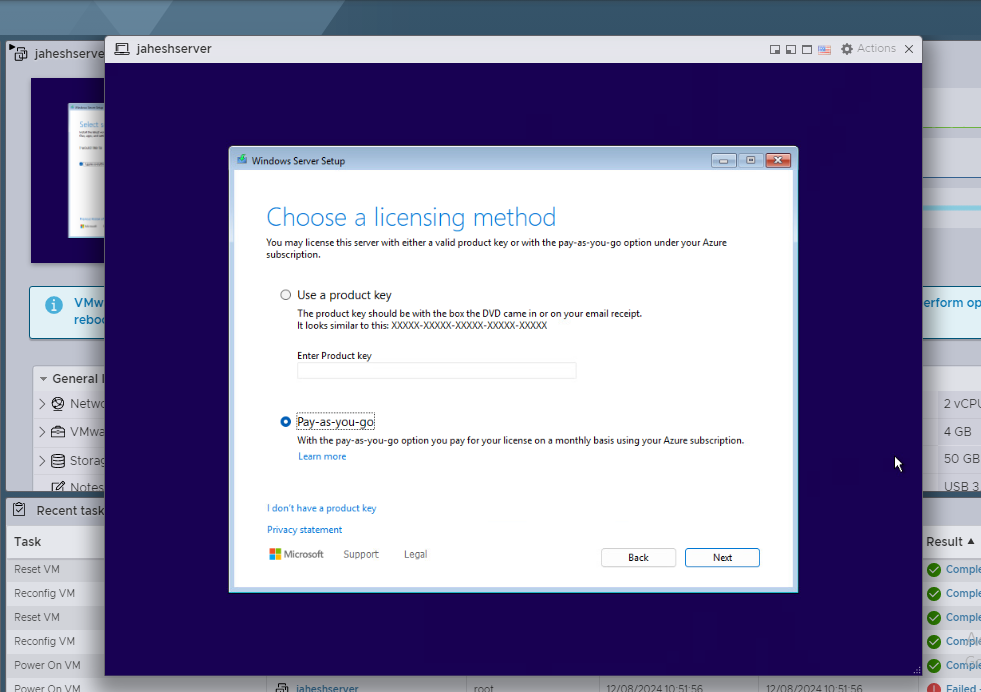Maximize the Windows Server Setup dialog

click(750, 161)
